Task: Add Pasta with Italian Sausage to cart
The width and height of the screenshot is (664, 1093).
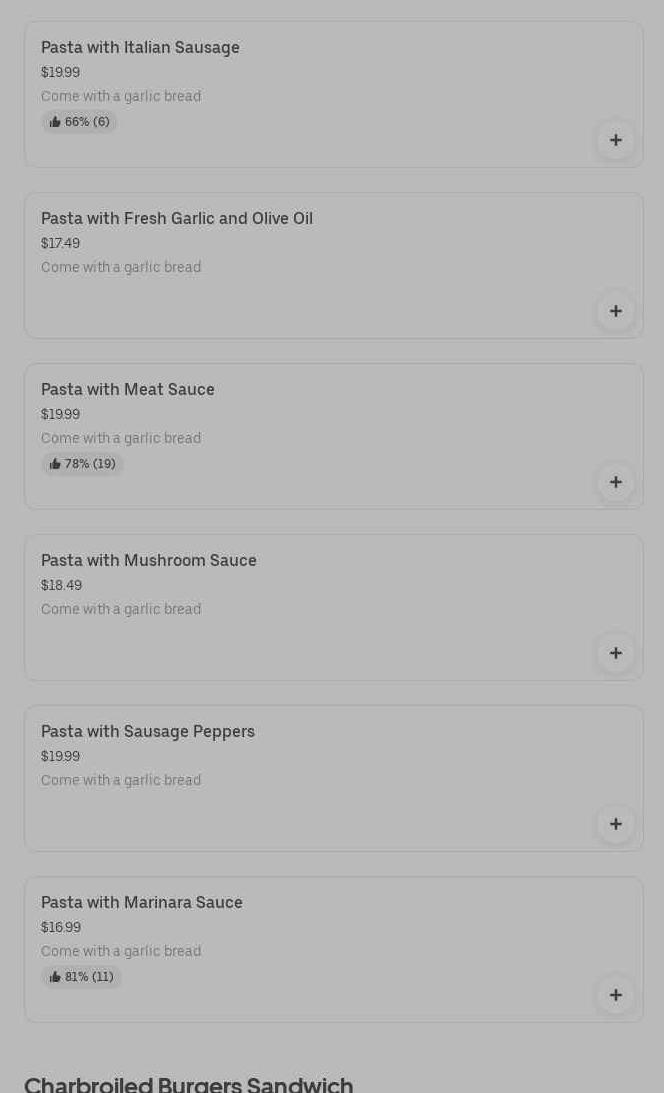Action: [x=616, y=140]
